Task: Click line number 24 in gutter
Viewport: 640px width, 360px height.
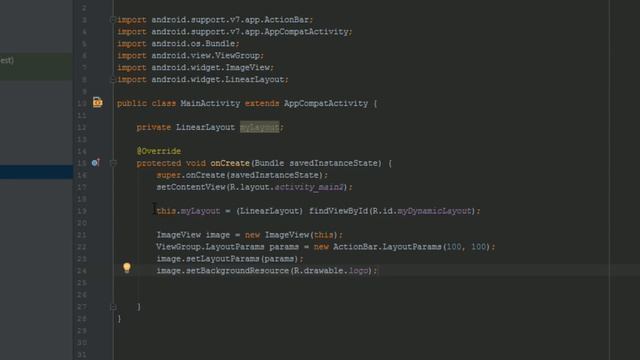Action: (82, 271)
